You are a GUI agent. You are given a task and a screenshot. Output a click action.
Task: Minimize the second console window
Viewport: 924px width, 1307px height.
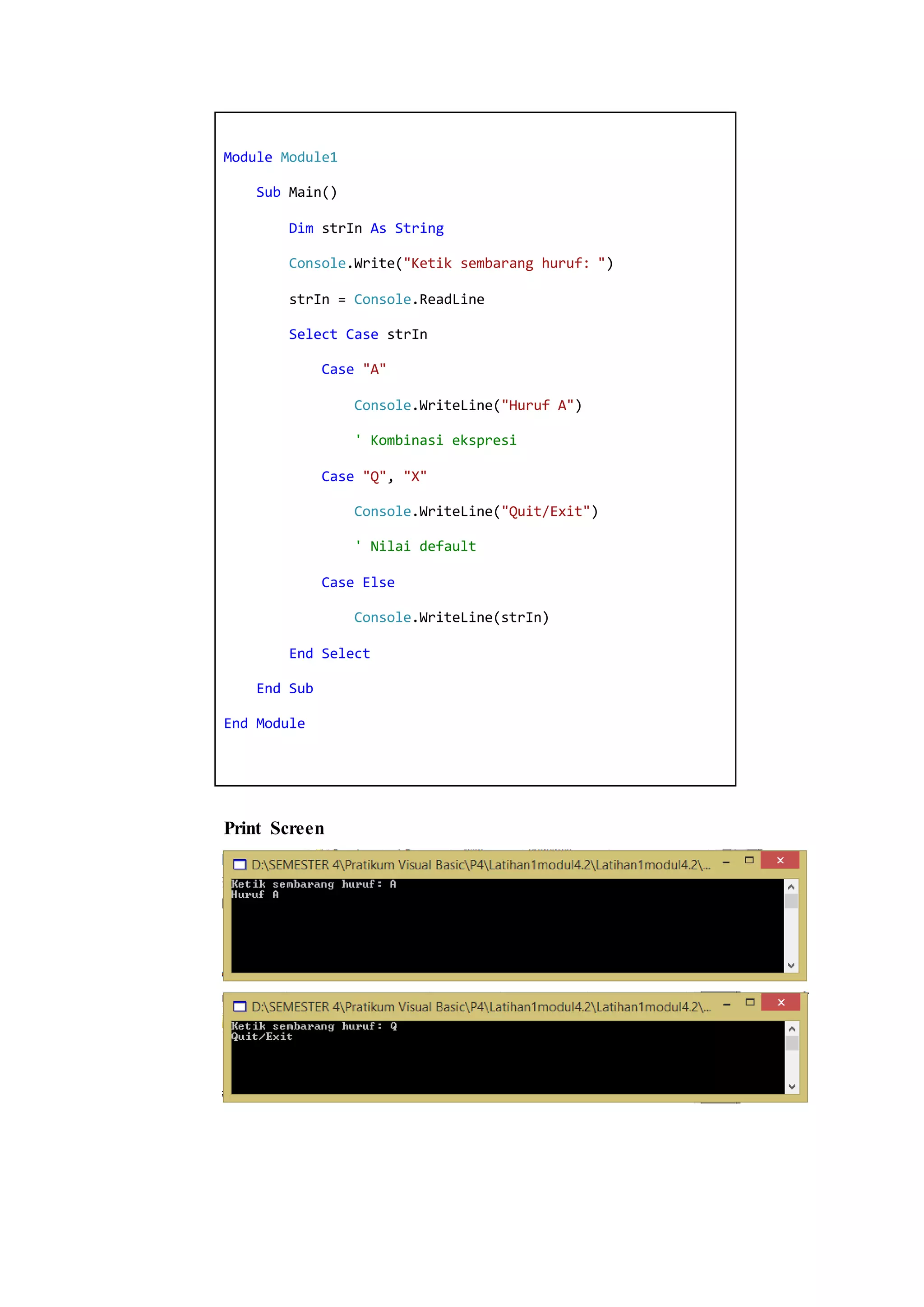tap(726, 1005)
